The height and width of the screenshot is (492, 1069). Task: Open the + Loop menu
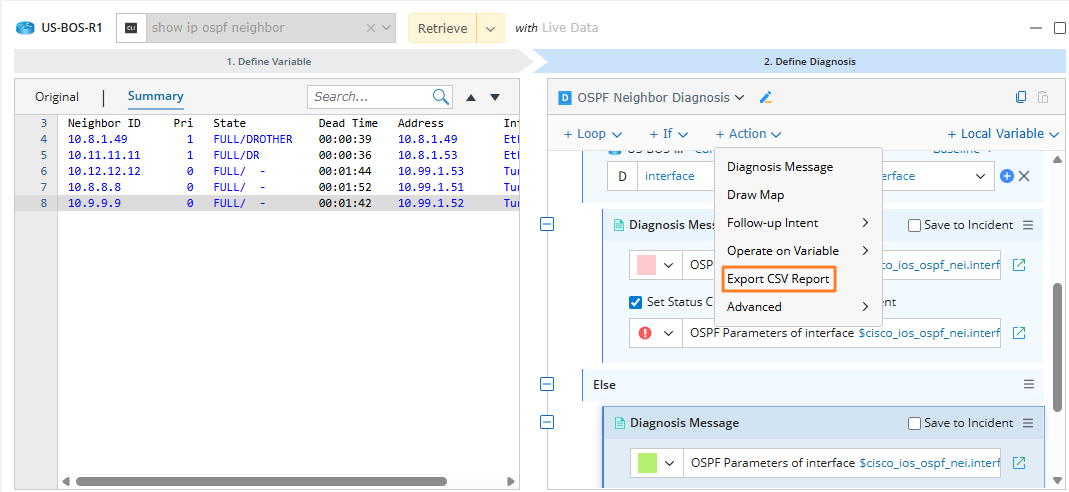[x=593, y=134]
